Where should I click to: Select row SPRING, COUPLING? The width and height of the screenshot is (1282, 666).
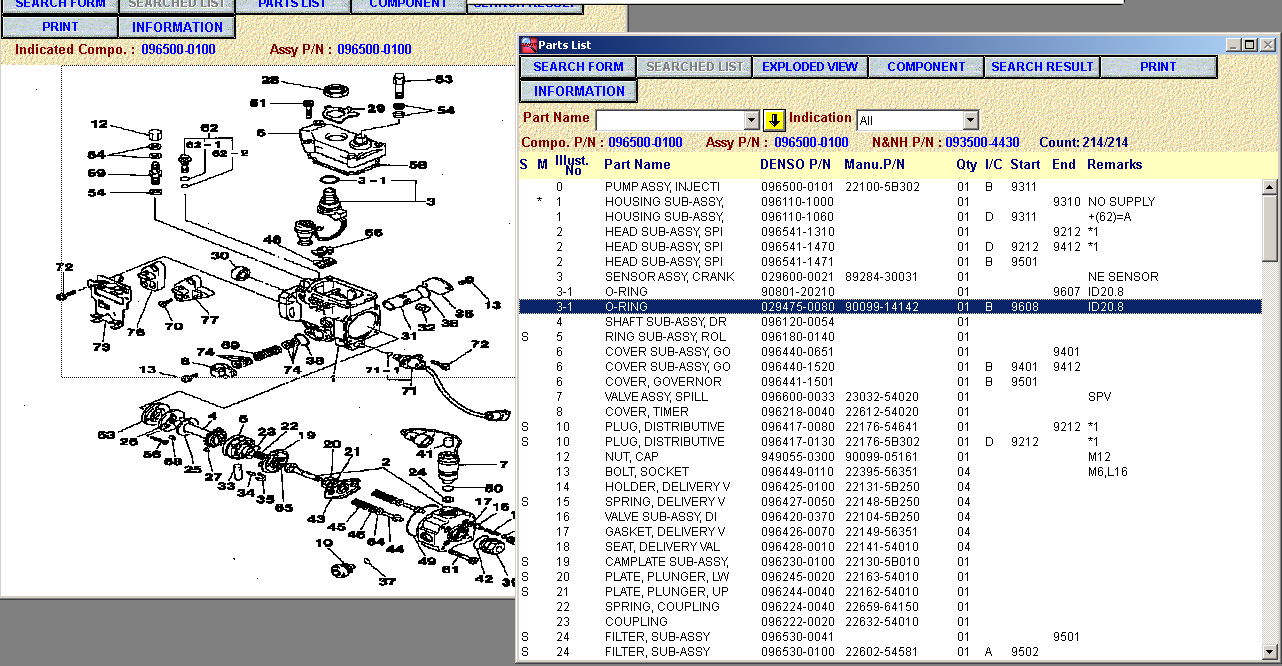[890, 607]
